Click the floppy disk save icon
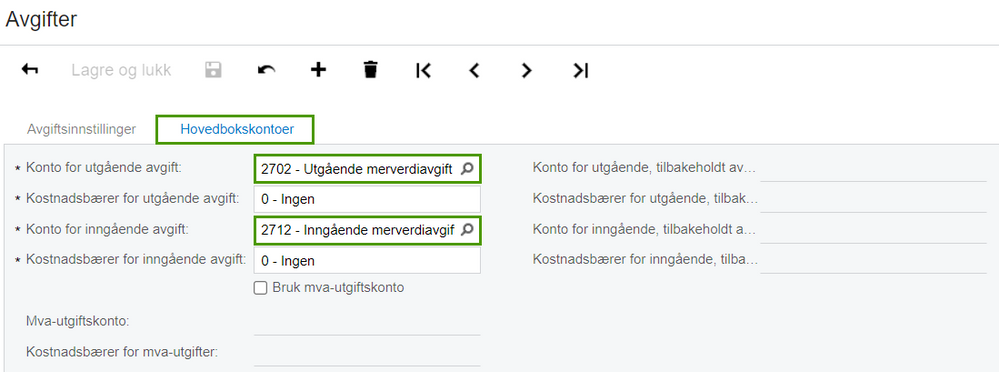This screenshot has width=999, height=372. (213, 69)
